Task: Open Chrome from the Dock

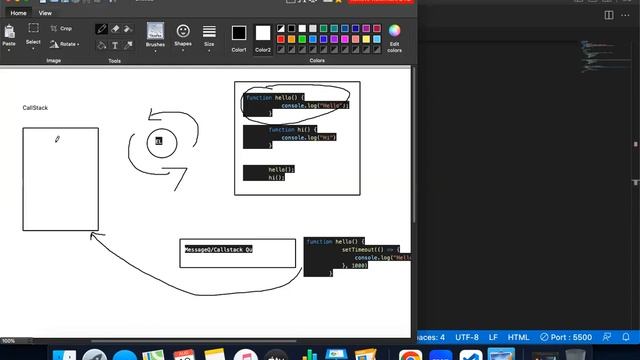Action: click(x=411, y=355)
